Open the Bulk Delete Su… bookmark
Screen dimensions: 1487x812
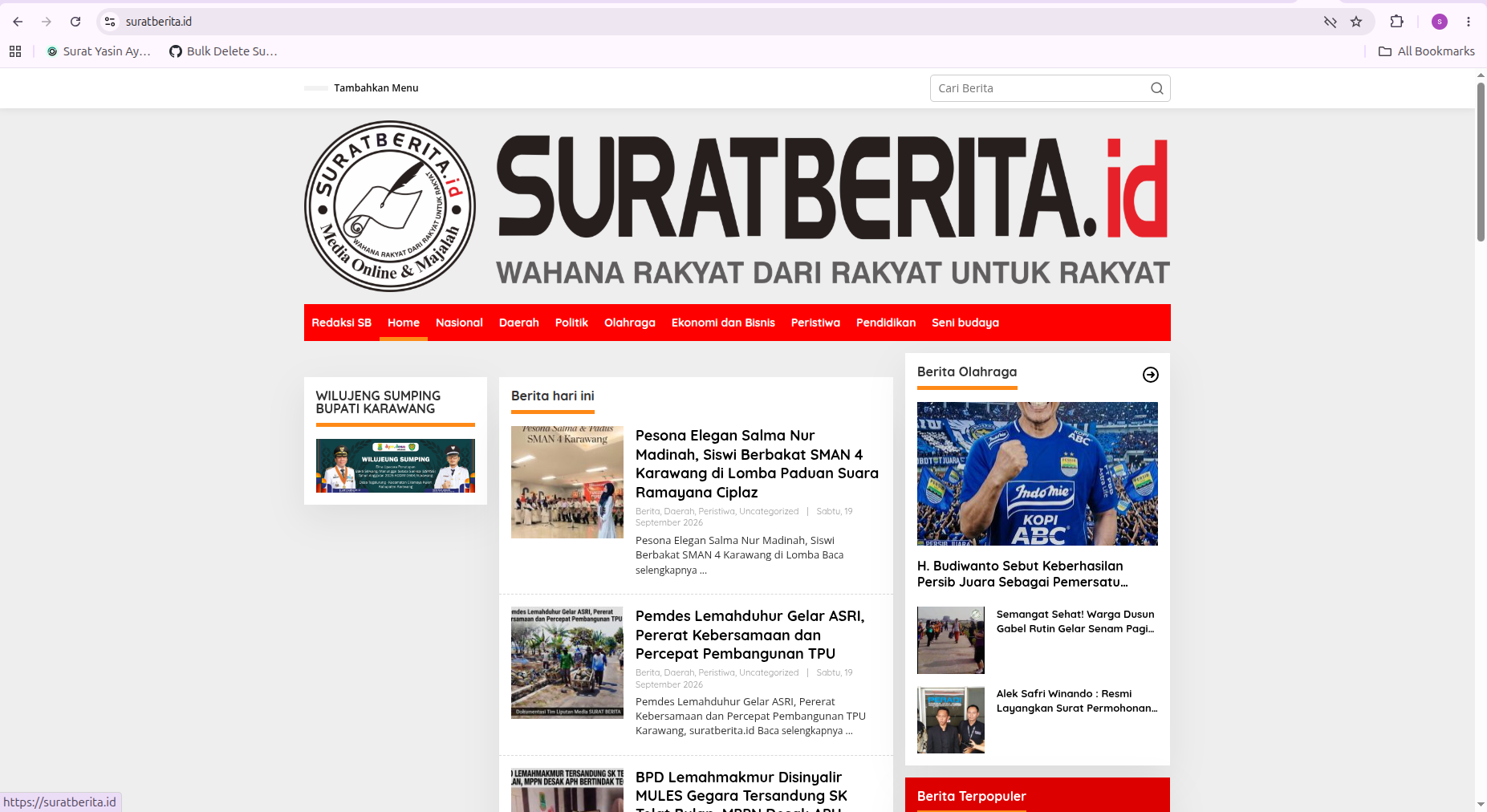point(223,51)
